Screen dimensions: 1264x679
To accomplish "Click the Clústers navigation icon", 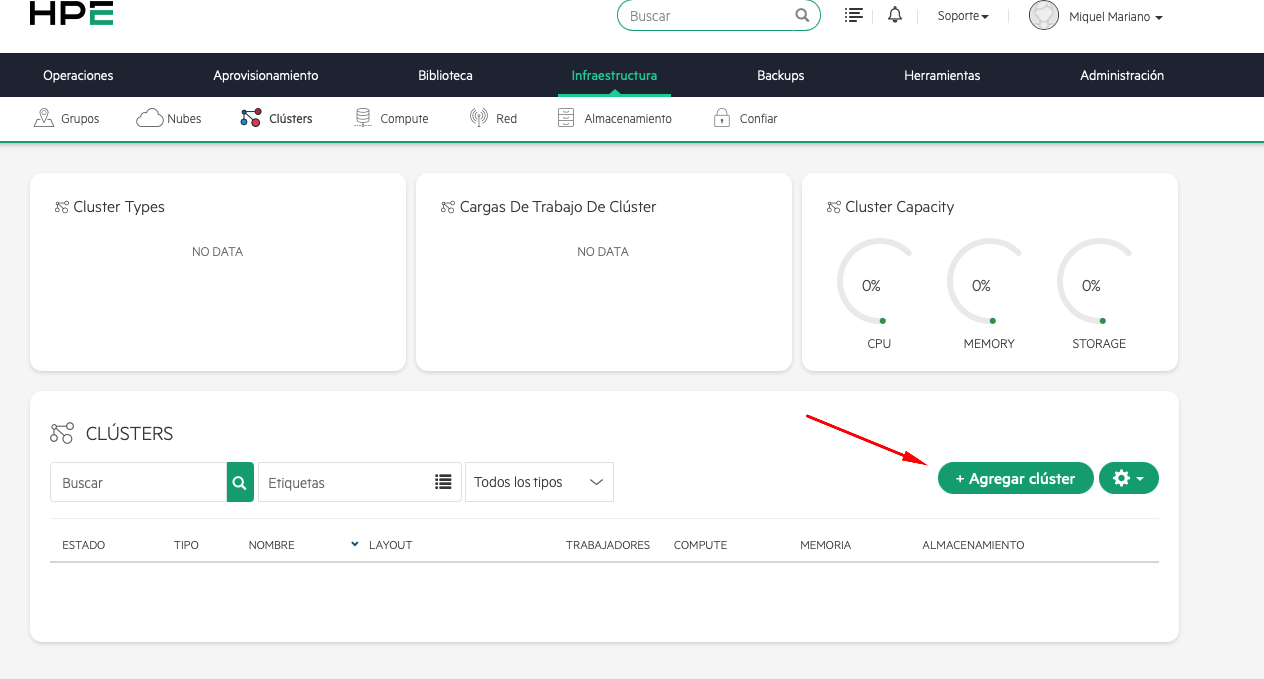I will (249, 117).
